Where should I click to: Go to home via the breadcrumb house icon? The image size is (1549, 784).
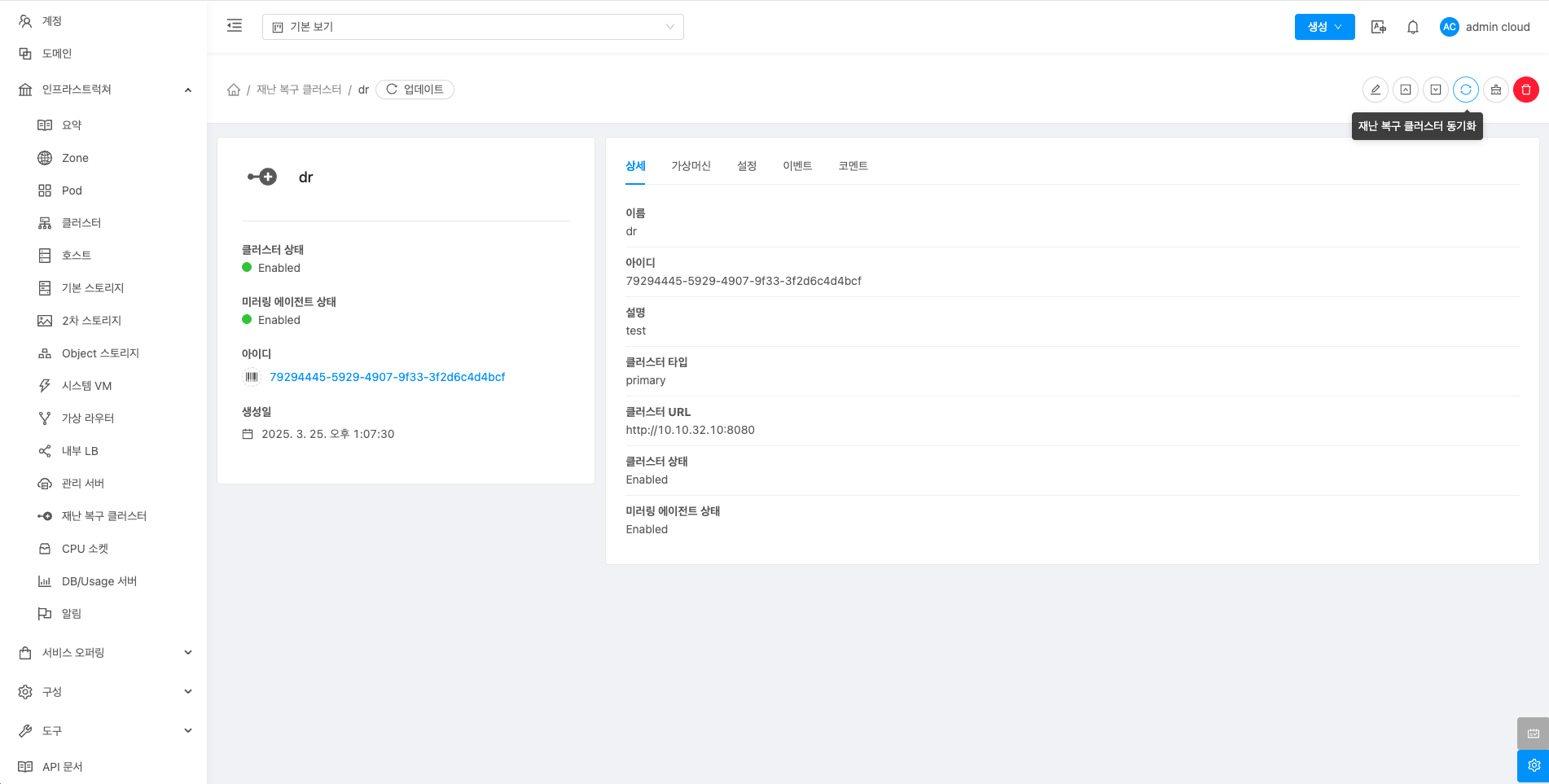point(234,90)
